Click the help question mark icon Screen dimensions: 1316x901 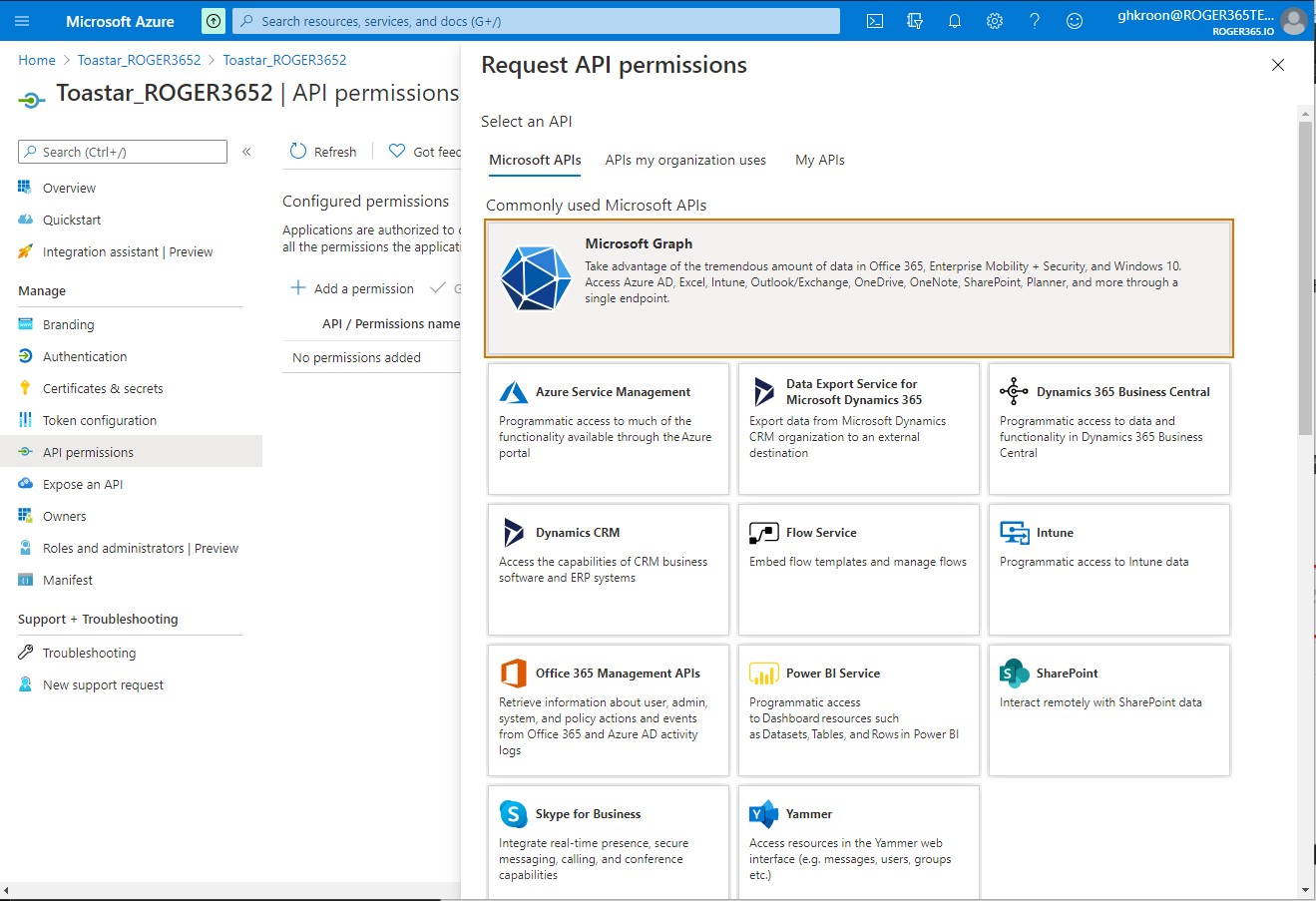tap(1035, 21)
